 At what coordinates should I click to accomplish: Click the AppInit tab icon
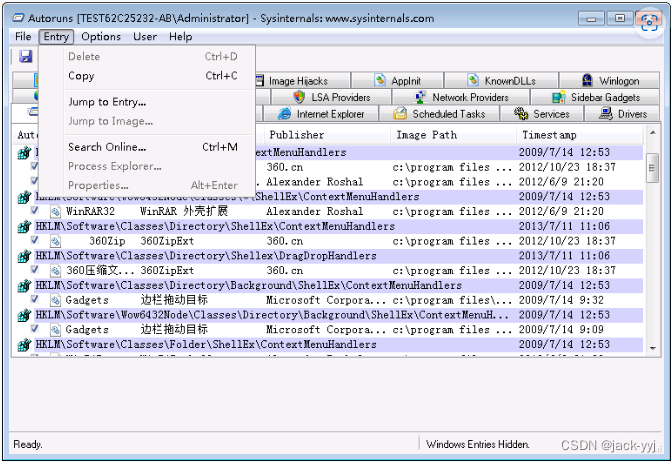pyautogui.click(x=380, y=80)
